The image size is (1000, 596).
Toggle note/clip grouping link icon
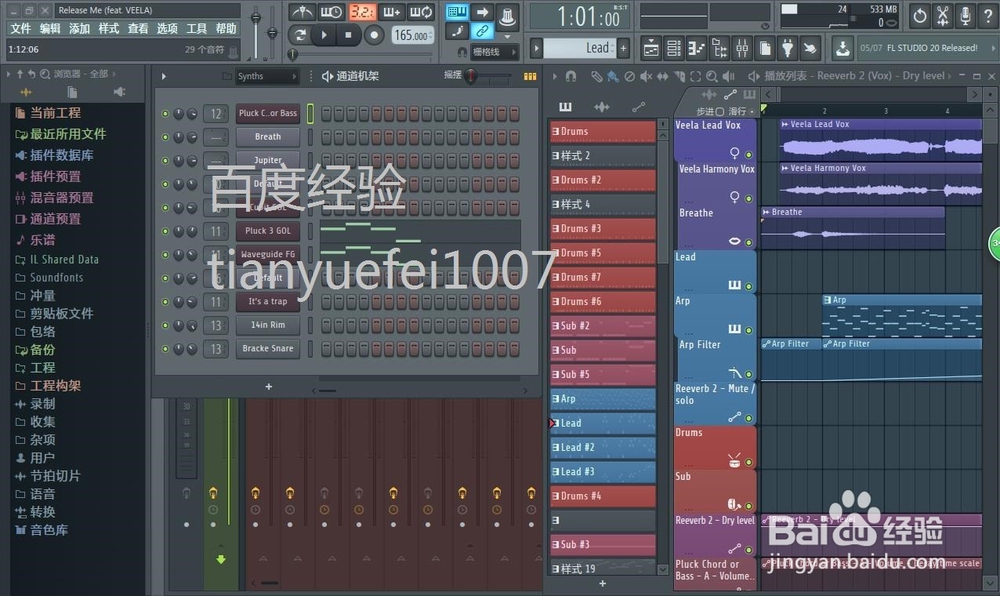(x=482, y=31)
